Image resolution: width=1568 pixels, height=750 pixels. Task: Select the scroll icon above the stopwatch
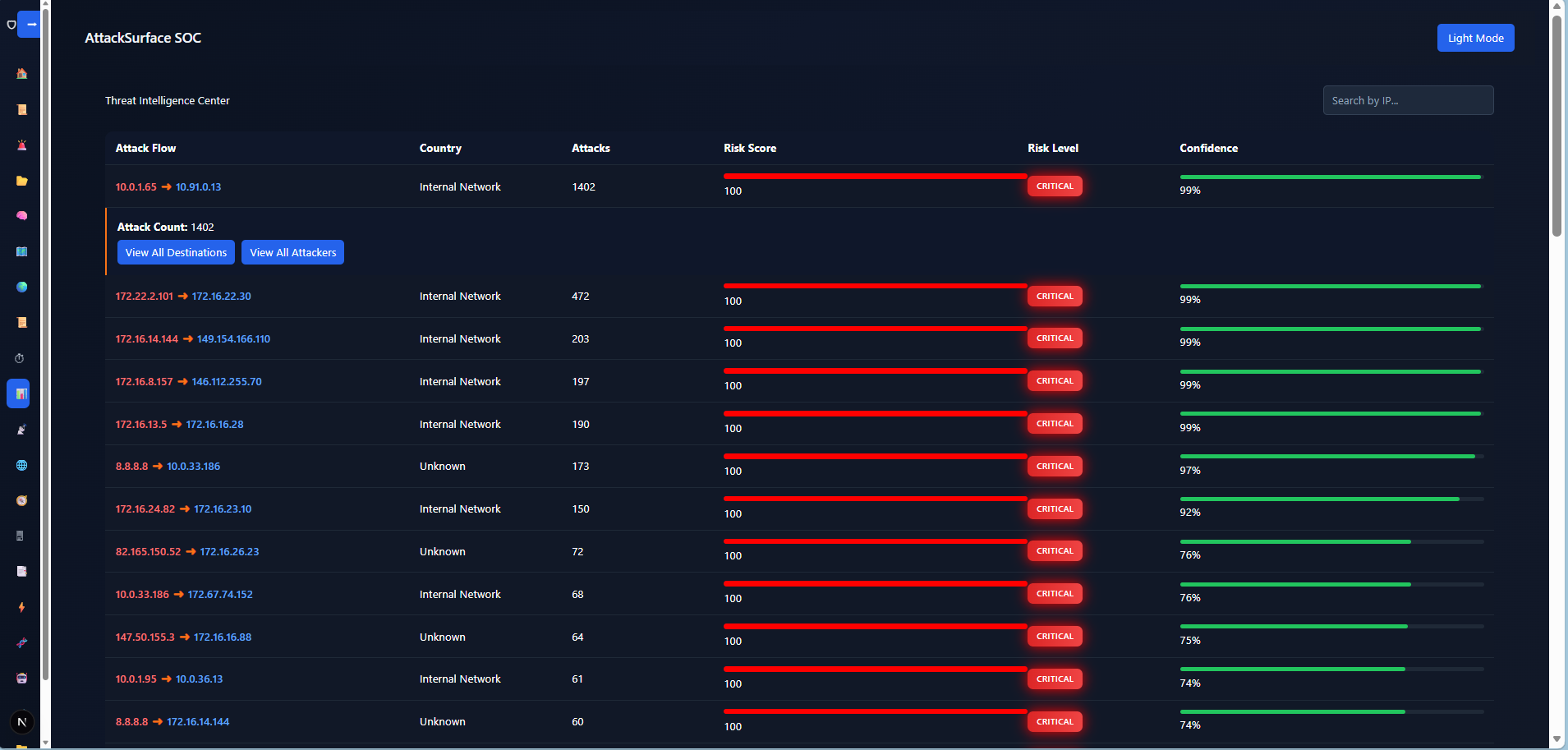[22, 322]
